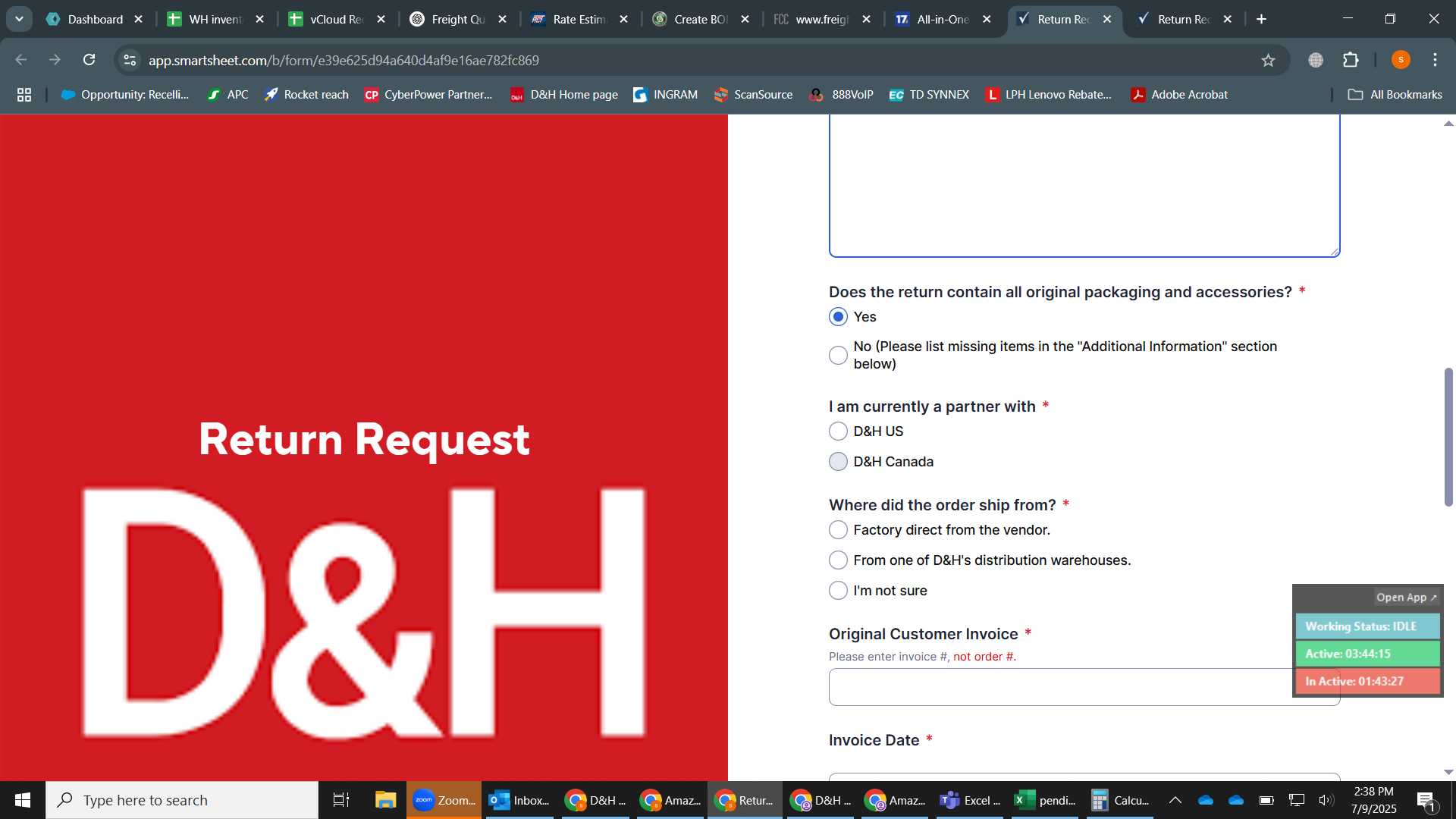This screenshot has height=819, width=1456.
Task: Open Outlook Inbox from taskbar
Action: coord(519,800)
